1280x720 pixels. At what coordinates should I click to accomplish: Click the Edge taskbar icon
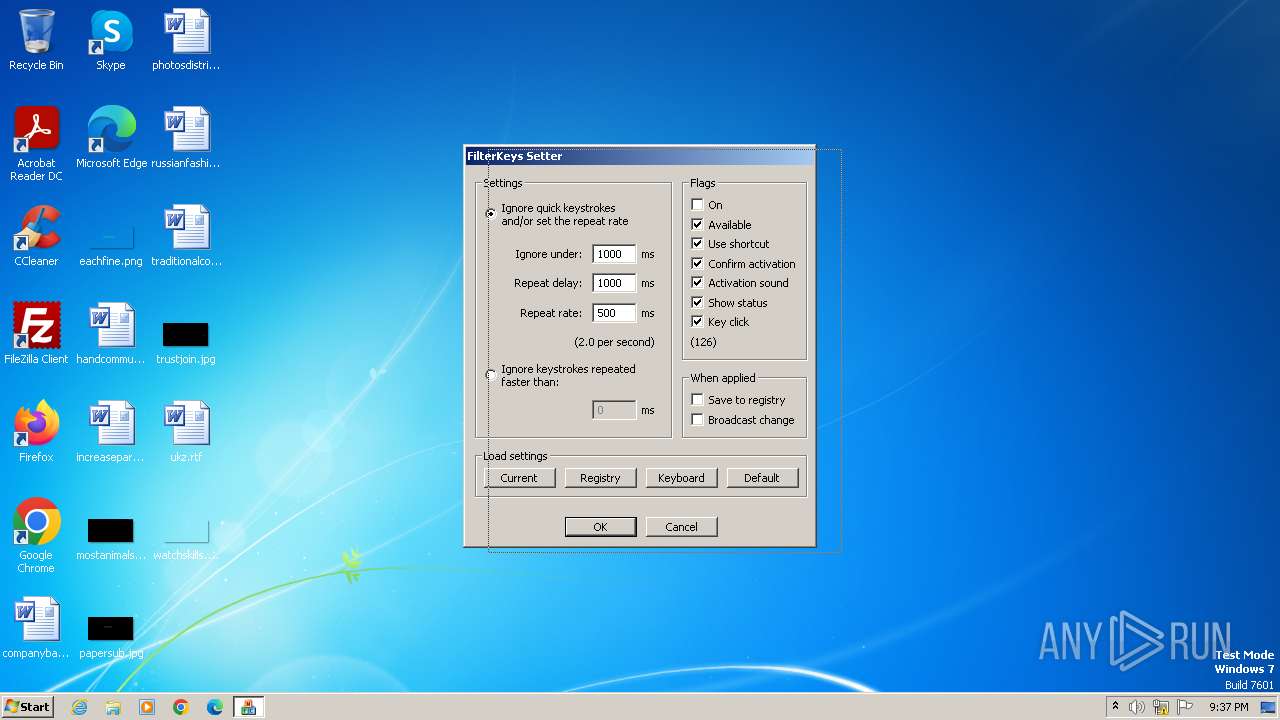(x=215, y=707)
